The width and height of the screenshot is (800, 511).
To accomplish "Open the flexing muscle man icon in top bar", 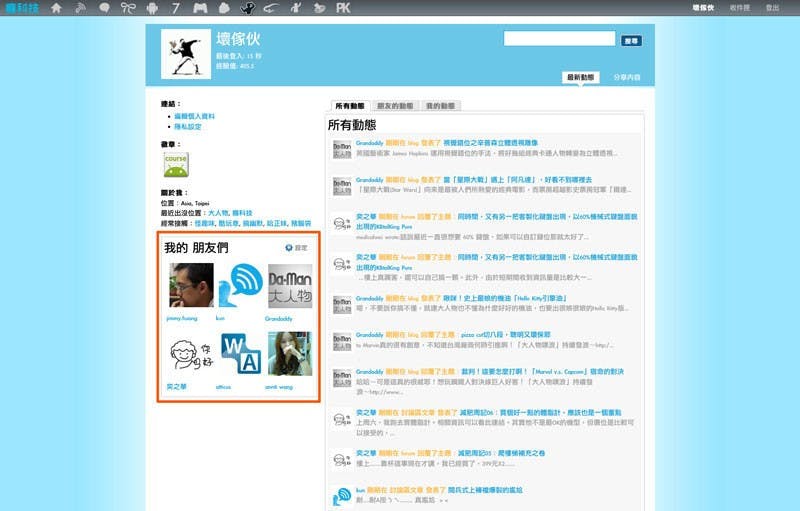I will click(248, 8).
